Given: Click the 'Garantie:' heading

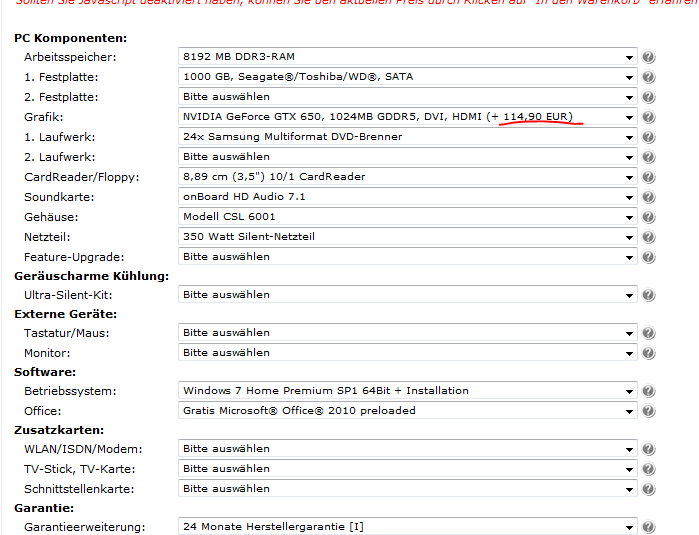Looking at the screenshot, I should [x=44, y=508].
